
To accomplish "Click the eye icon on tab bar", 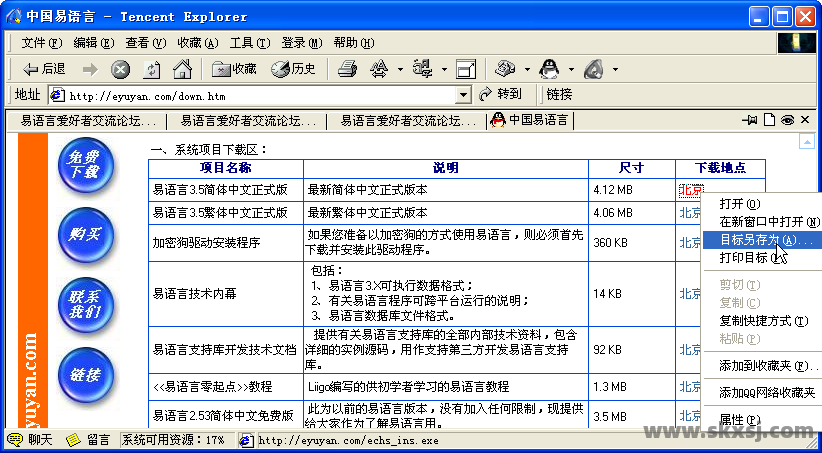I will pyautogui.click(x=787, y=120).
